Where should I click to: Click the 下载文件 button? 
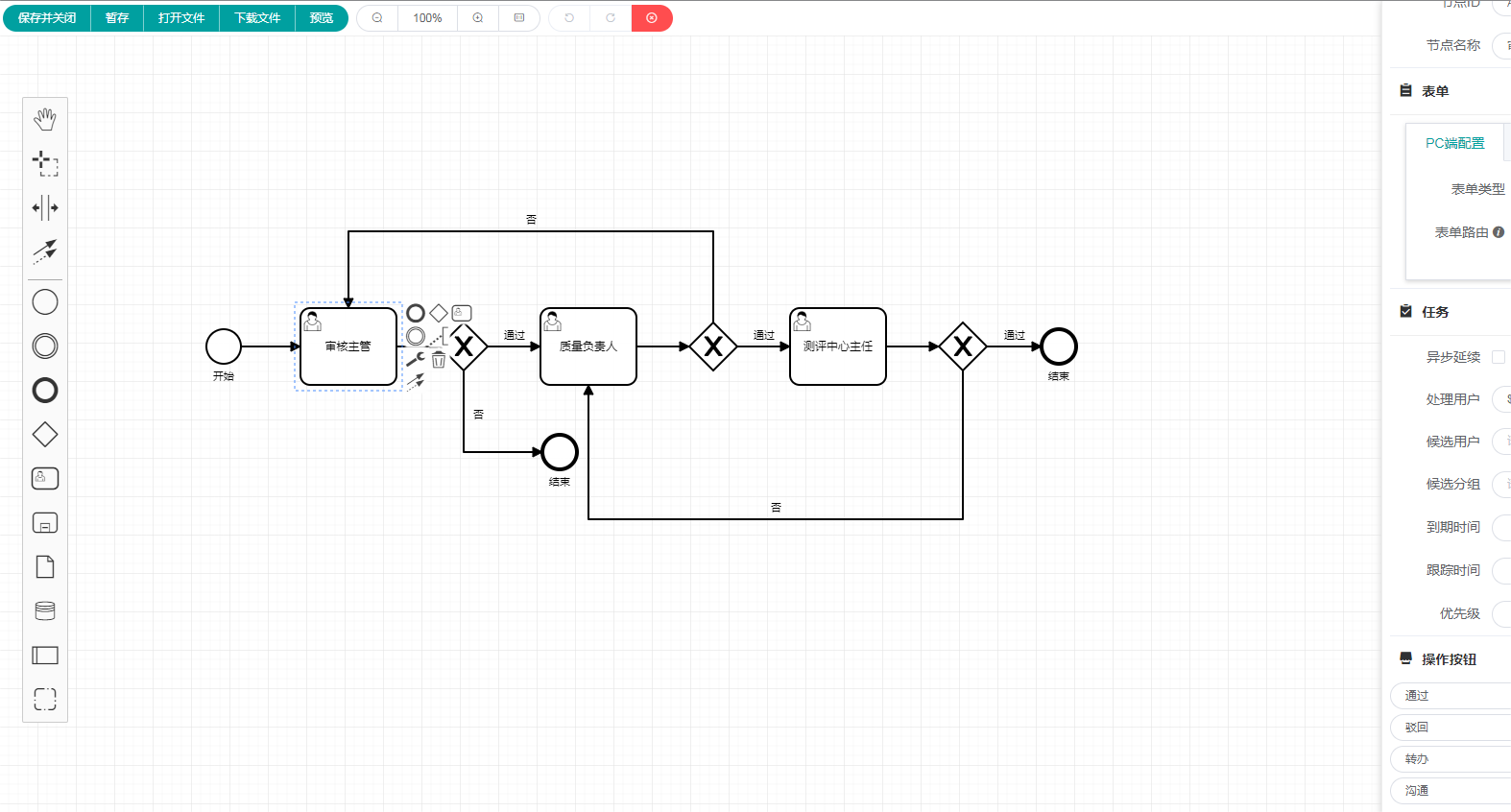(x=257, y=18)
